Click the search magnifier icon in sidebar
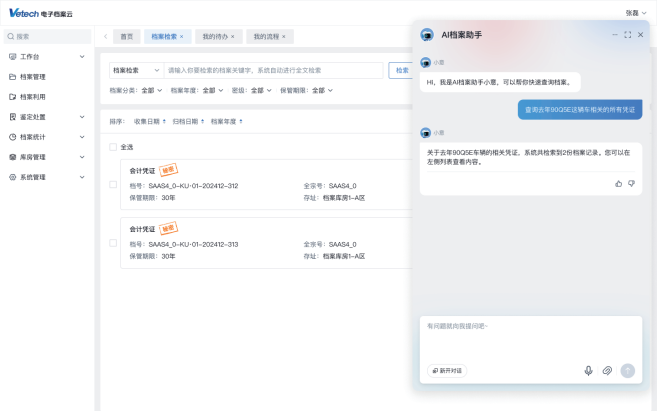657x411 pixels. tap(11, 36)
